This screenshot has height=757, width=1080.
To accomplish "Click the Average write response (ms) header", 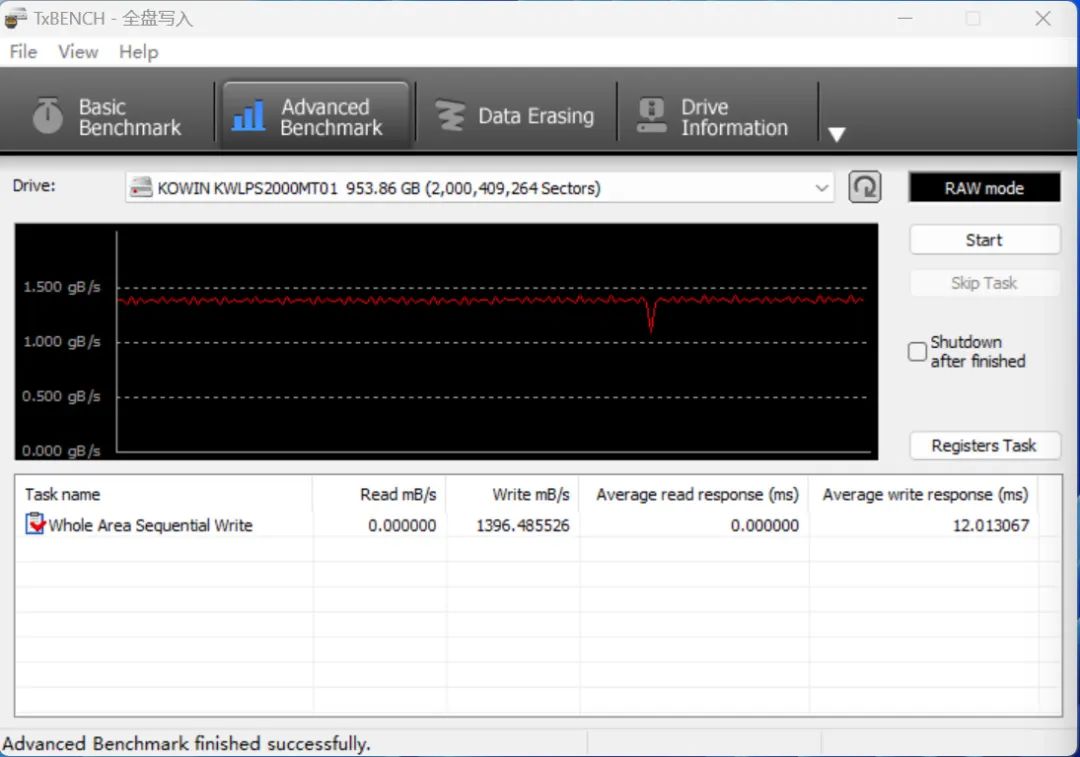I will tap(924, 495).
